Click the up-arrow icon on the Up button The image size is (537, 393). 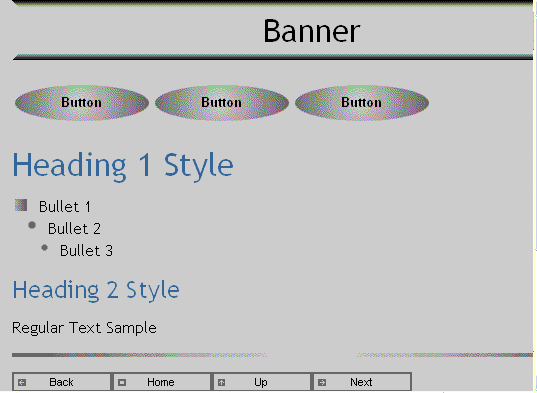(x=222, y=382)
